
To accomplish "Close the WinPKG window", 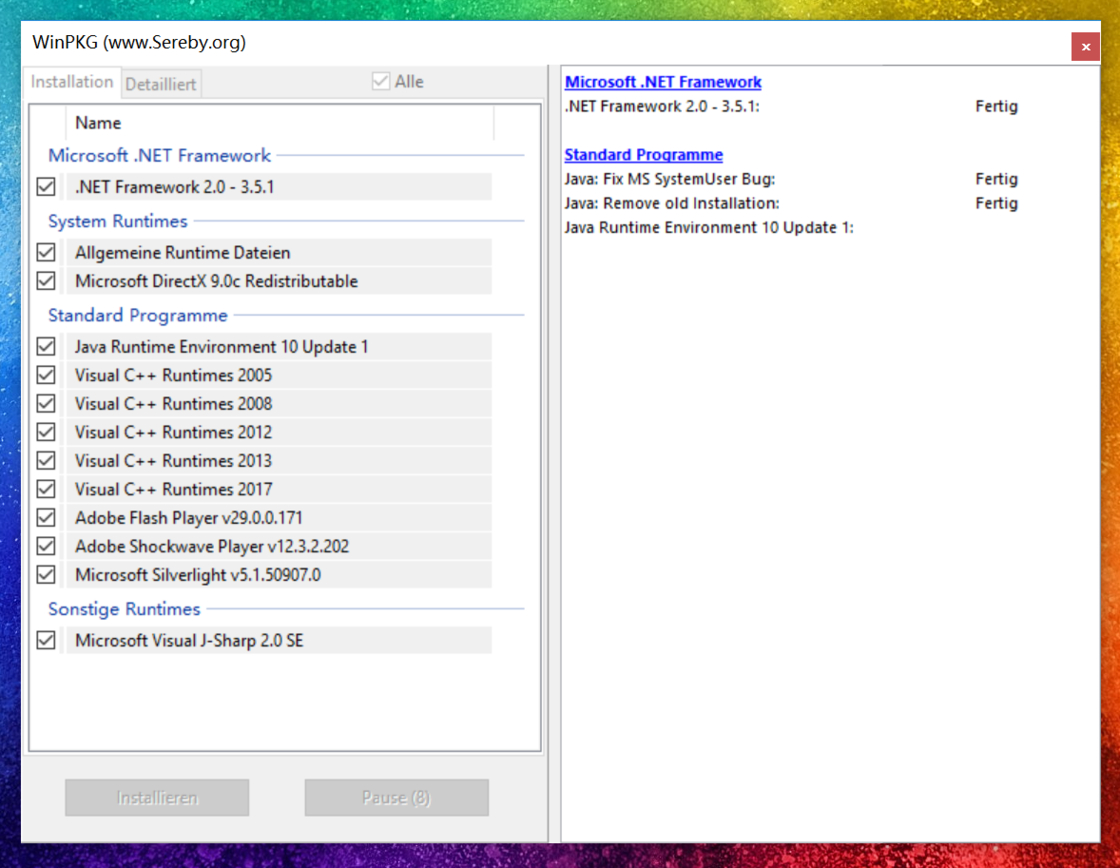I will [1085, 47].
